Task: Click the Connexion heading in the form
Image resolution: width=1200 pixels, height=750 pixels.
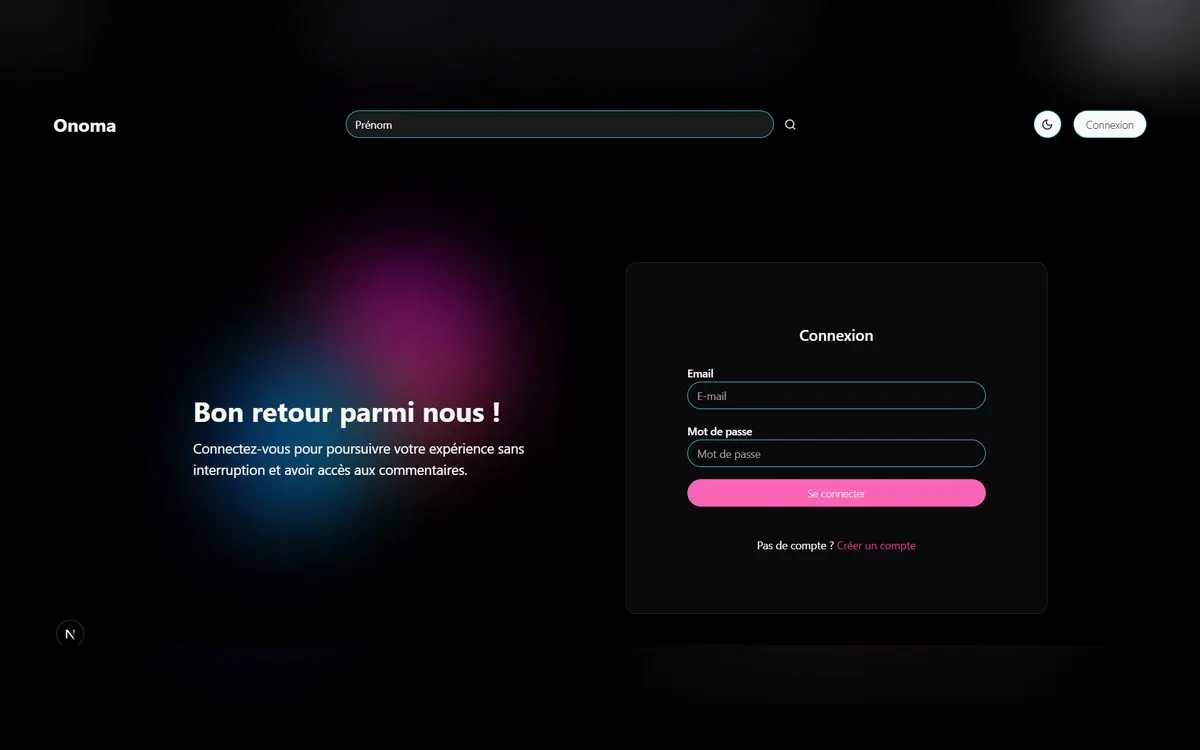Action: click(836, 336)
